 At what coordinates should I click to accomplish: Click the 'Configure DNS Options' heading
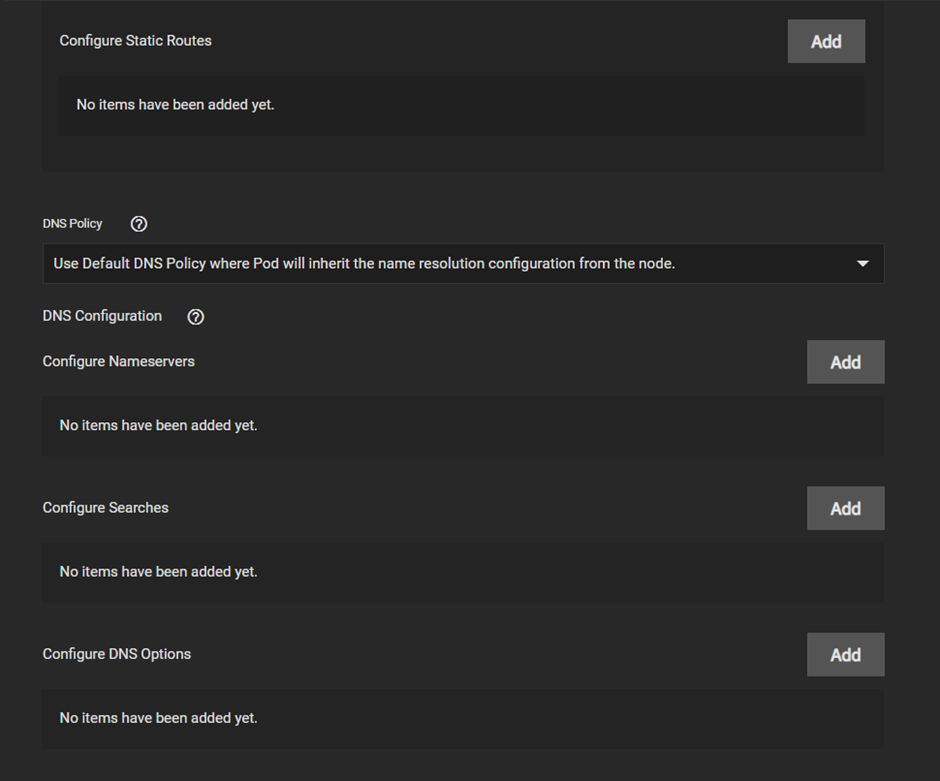pyautogui.click(x=117, y=654)
